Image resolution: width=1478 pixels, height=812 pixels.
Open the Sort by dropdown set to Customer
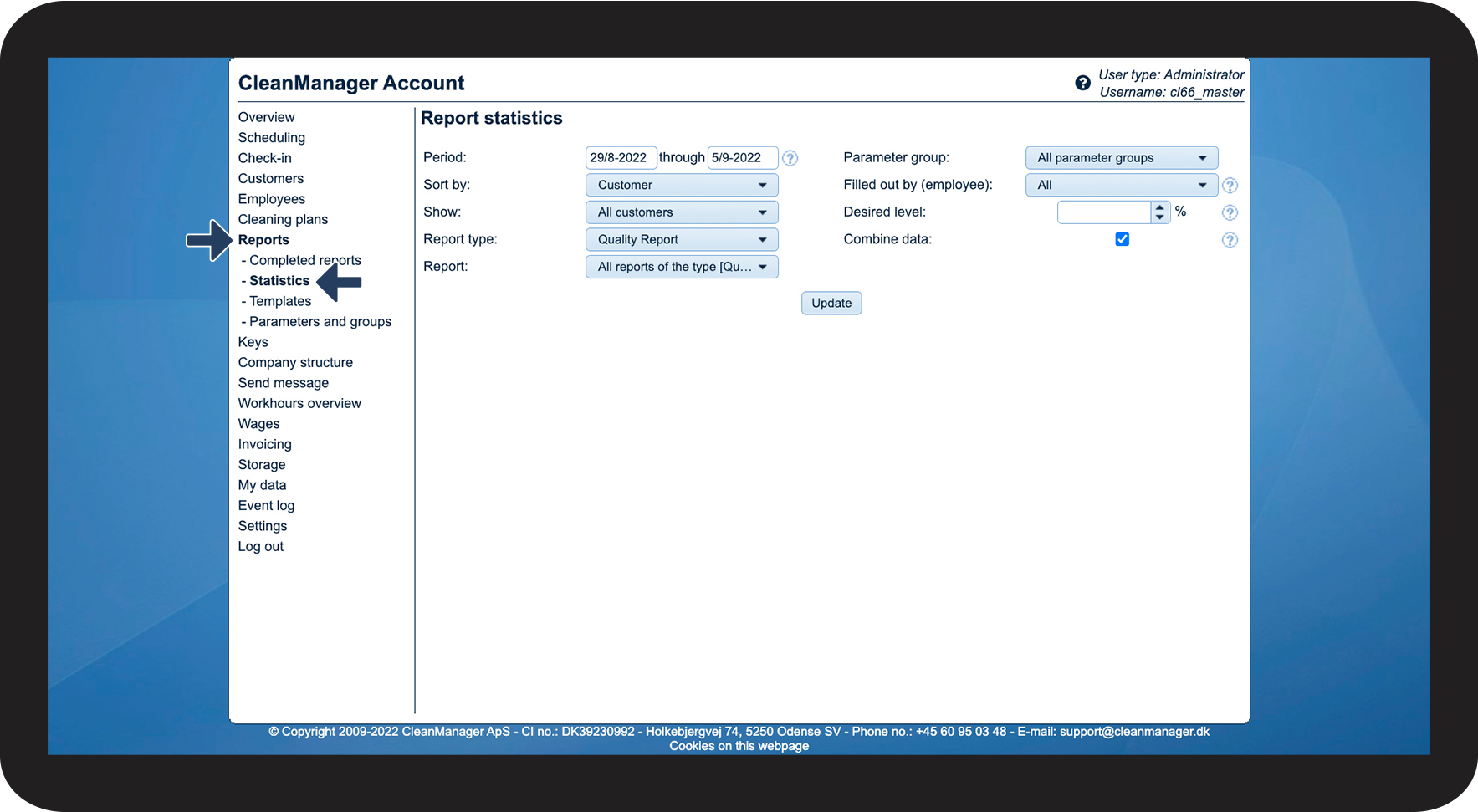pos(682,185)
